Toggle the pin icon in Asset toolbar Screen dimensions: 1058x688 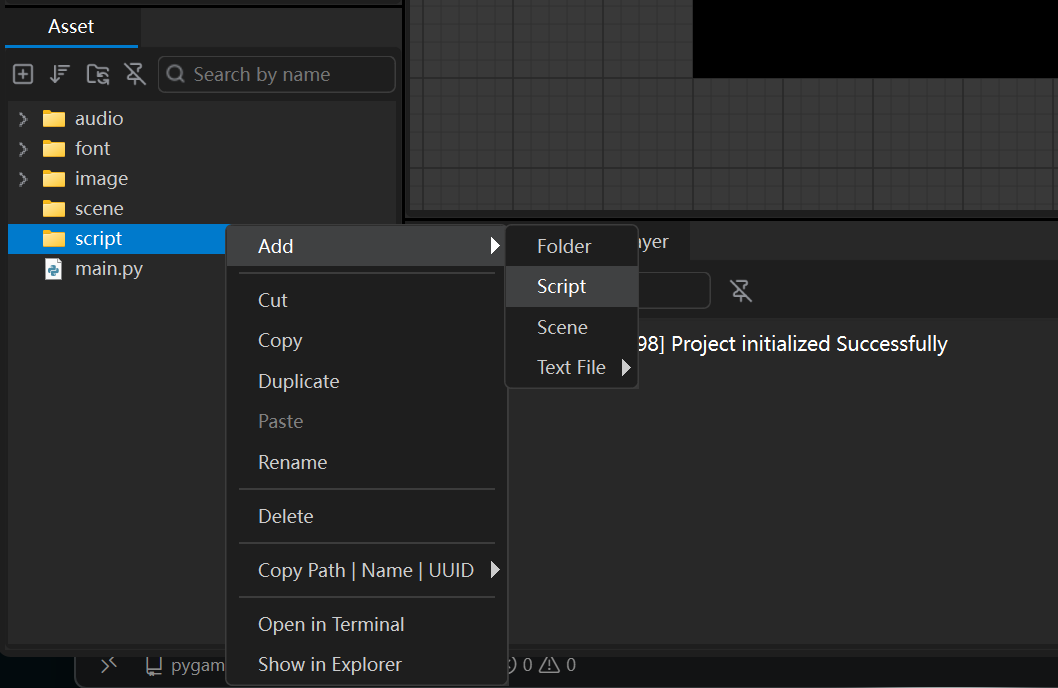(135, 74)
